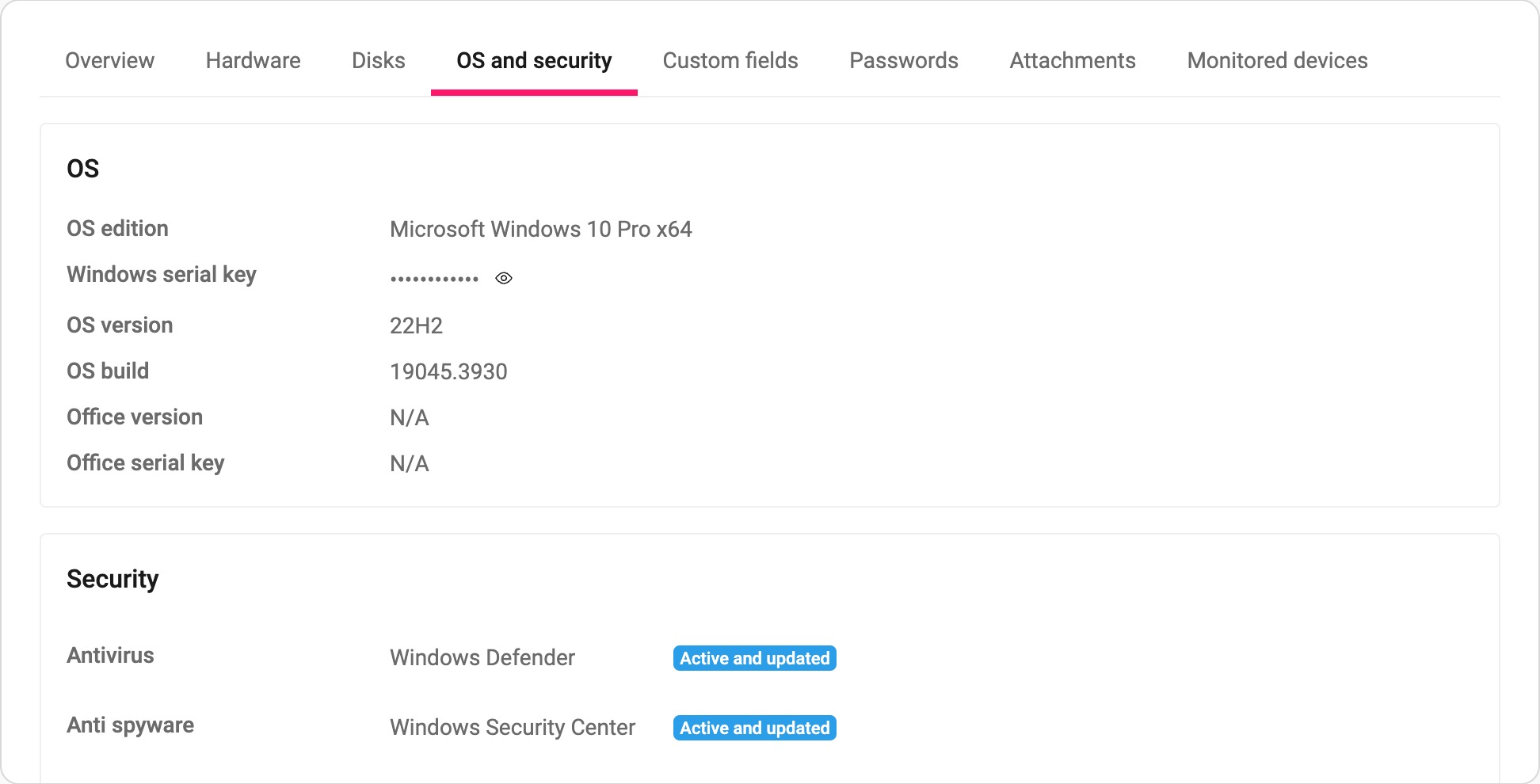This screenshot has height=784, width=1540.
Task: Select the OS and security tab
Action: point(534,60)
